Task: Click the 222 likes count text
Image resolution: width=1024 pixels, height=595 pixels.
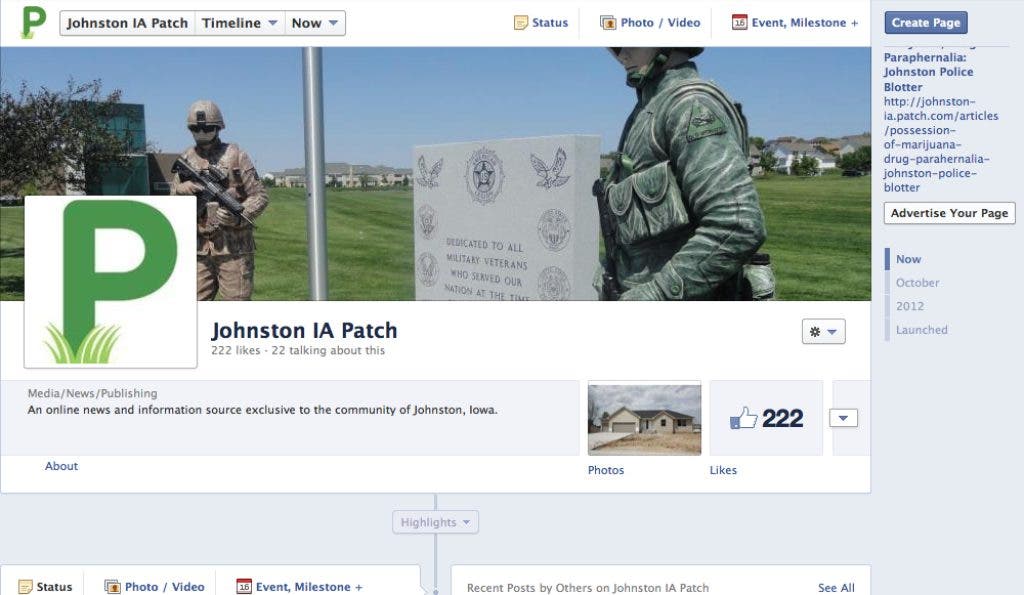Action: pos(235,351)
